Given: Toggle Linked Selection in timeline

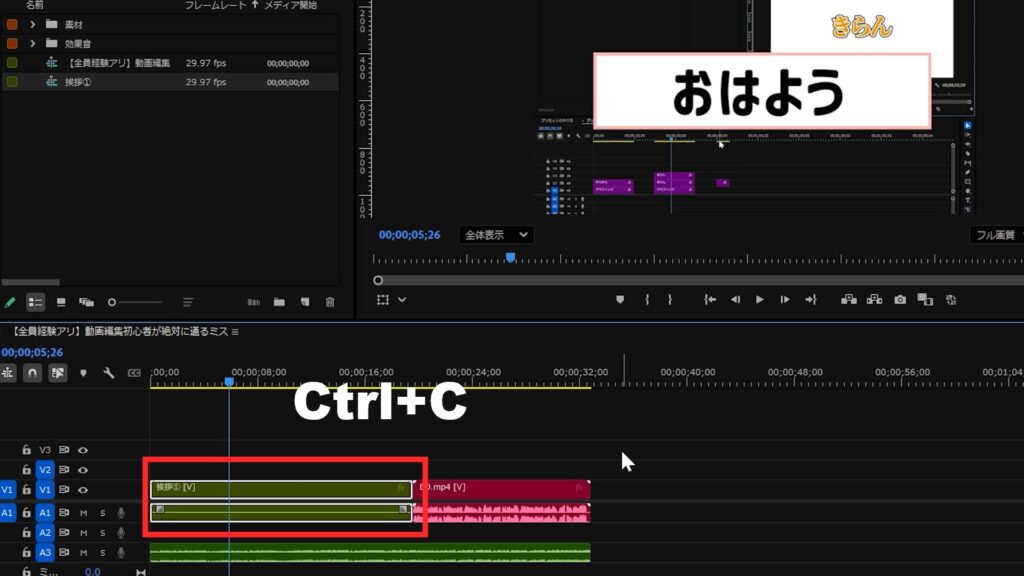Looking at the screenshot, I should [57, 373].
